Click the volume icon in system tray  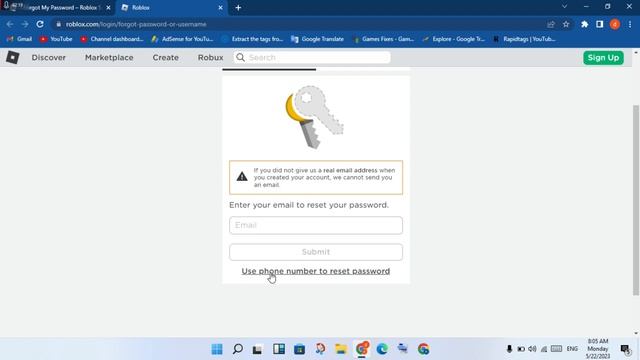532,349
